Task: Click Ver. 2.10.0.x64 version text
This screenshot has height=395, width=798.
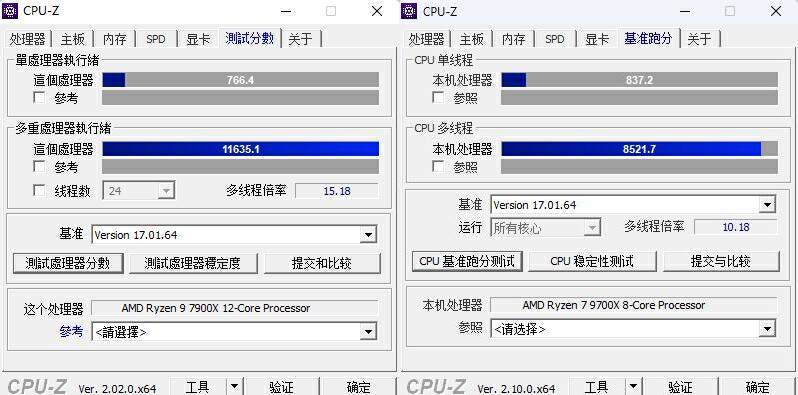Action: point(516,388)
